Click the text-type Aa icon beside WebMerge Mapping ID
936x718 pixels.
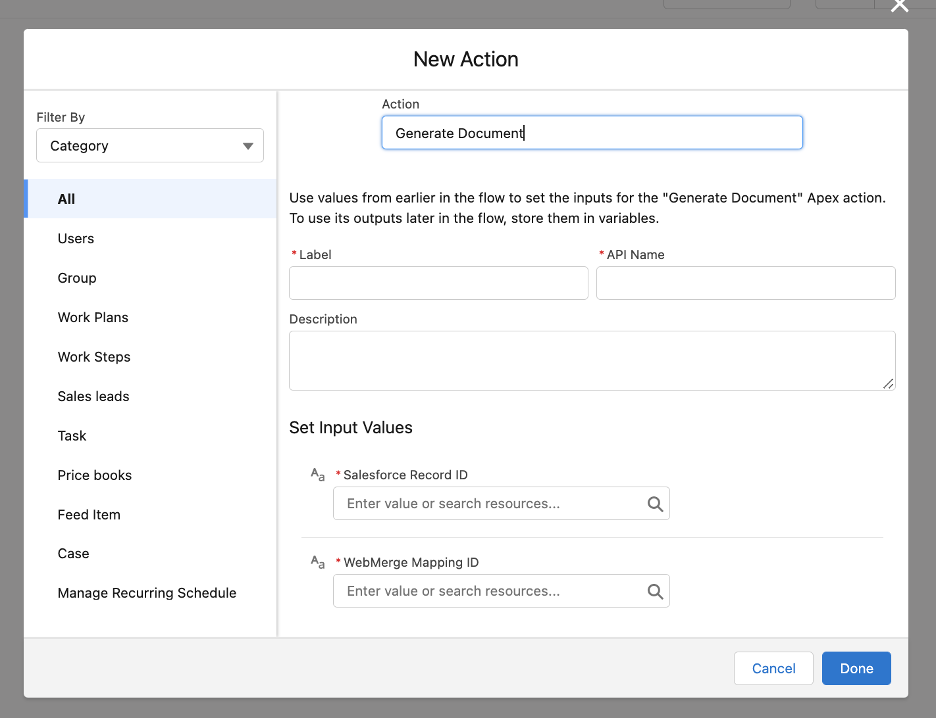click(x=317, y=562)
